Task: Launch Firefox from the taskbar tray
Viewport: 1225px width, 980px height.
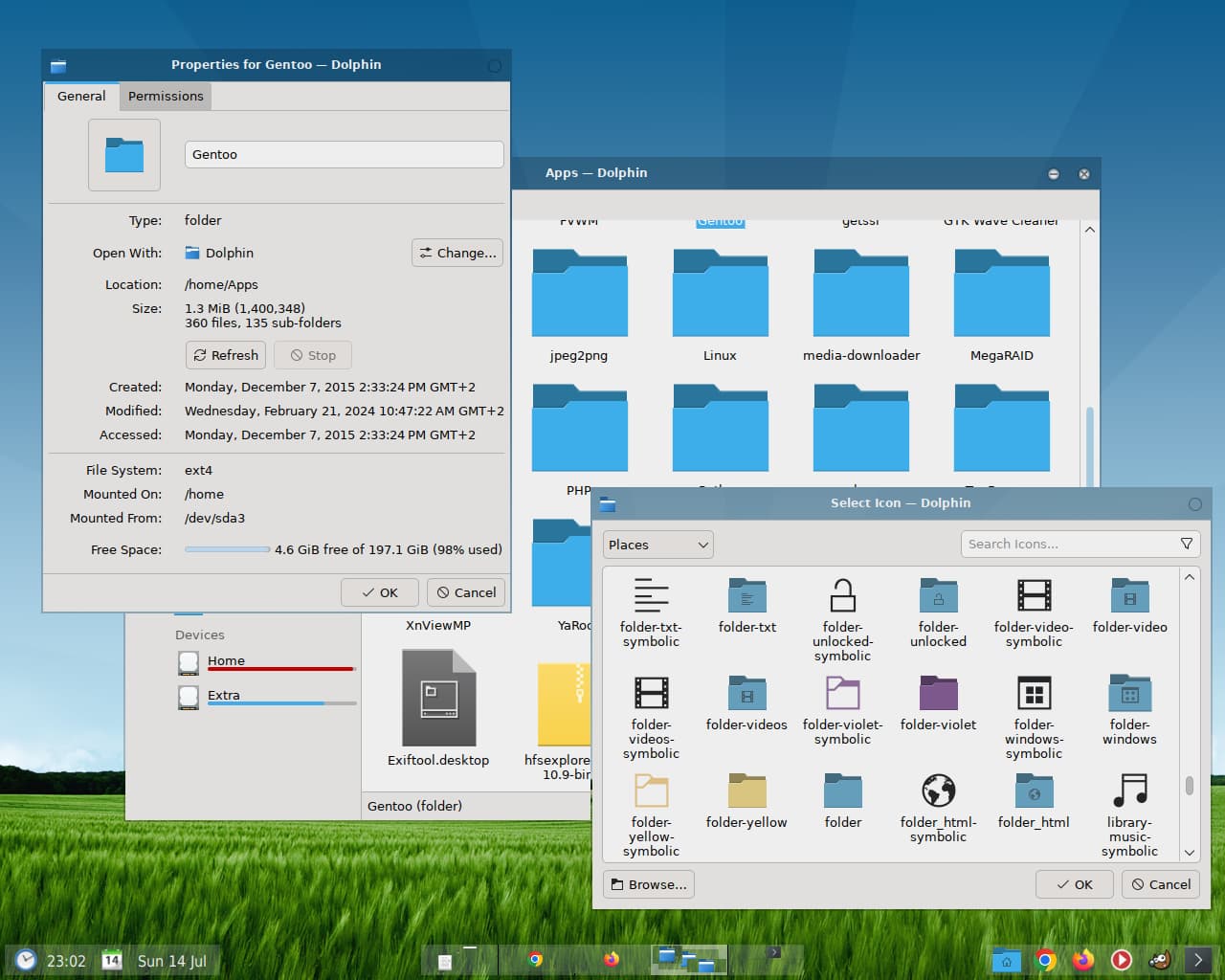Action: pyautogui.click(x=1083, y=960)
